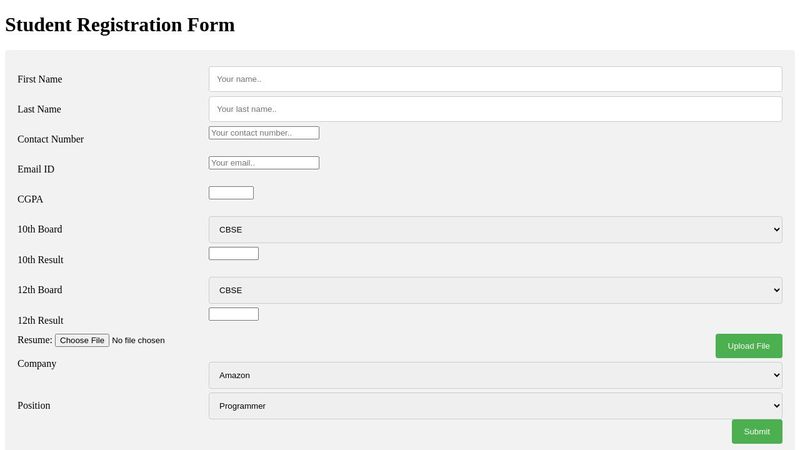Focus the CGPA number field
This screenshot has height=450, width=800.
(231, 193)
